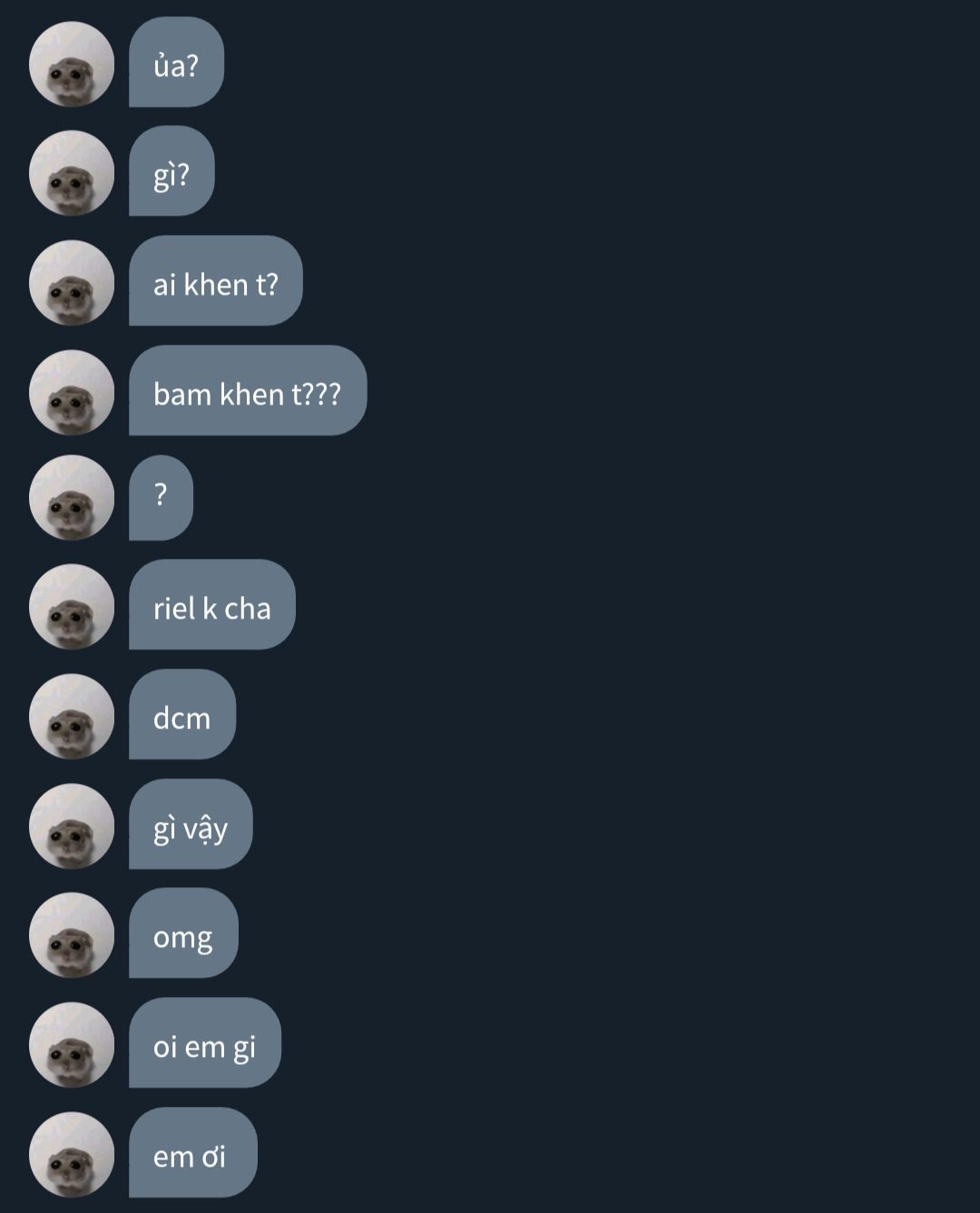Tap the "riel k cha" message bubble
Screen dimensions: 980x1213
[x=212, y=604]
